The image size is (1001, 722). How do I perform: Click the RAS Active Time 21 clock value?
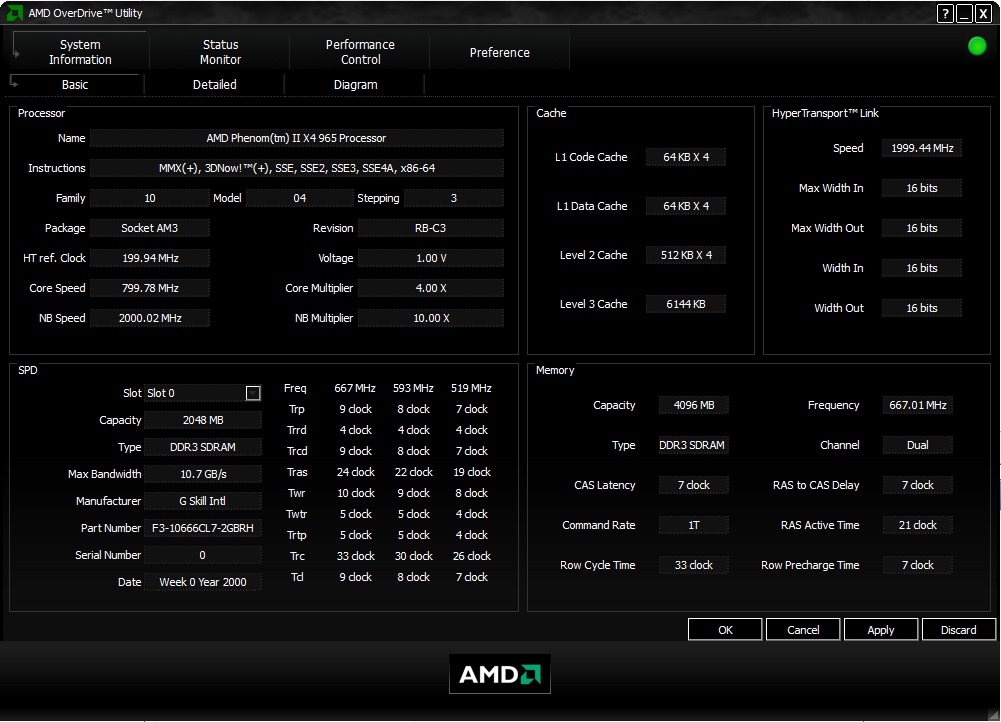(917, 525)
